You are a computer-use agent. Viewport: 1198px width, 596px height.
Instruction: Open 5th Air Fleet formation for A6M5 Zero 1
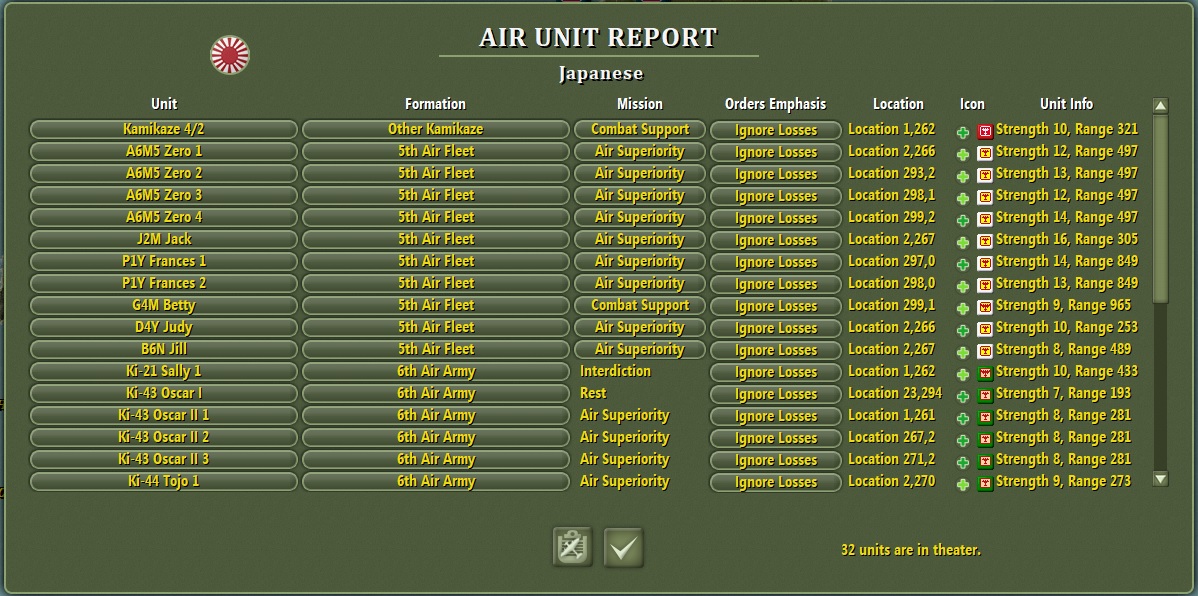coord(435,152)
